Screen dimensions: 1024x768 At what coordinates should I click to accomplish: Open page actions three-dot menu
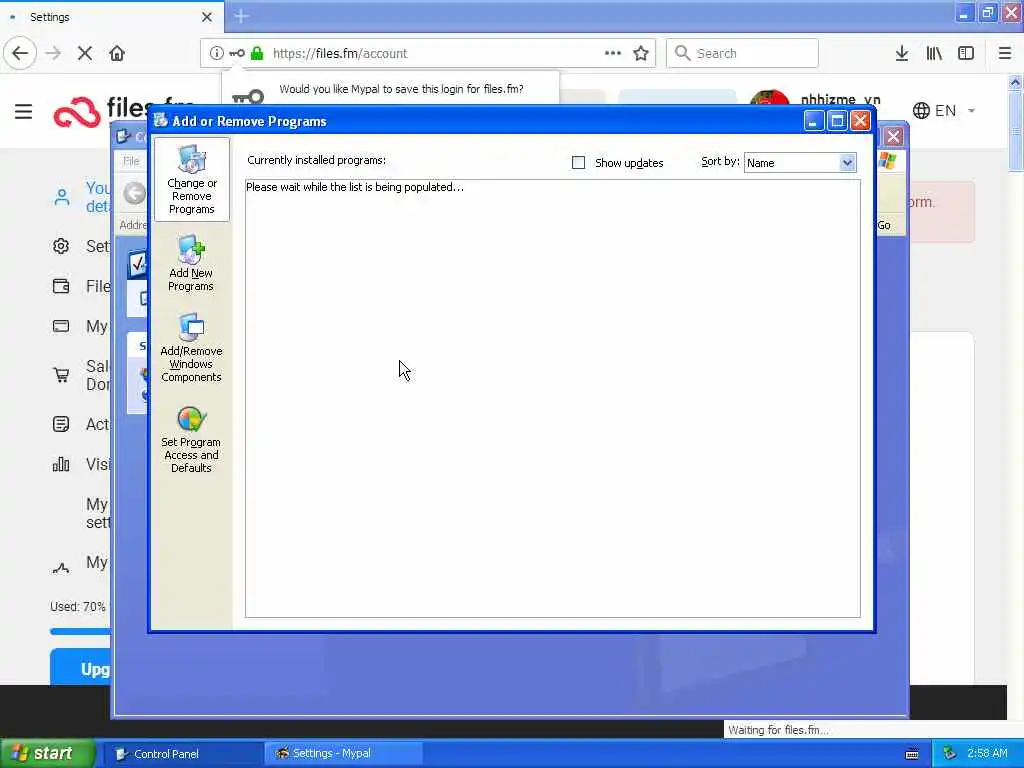tap(613, 54)
